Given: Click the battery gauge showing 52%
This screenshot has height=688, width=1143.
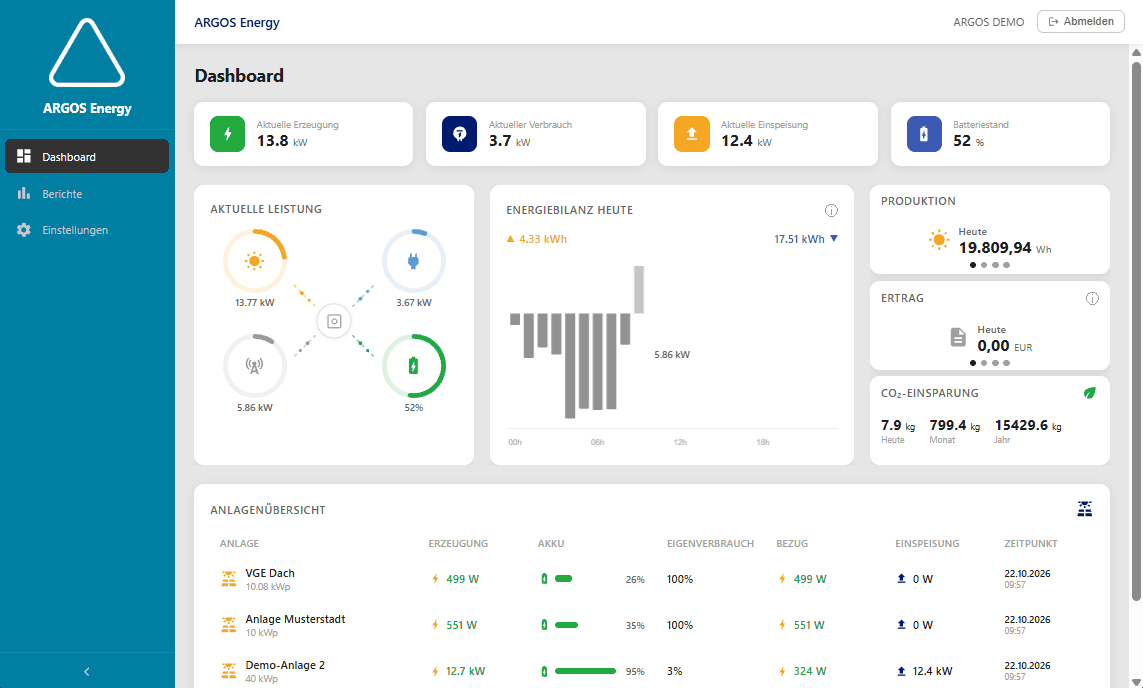Looking at the screenshot, I should point(413,366).
